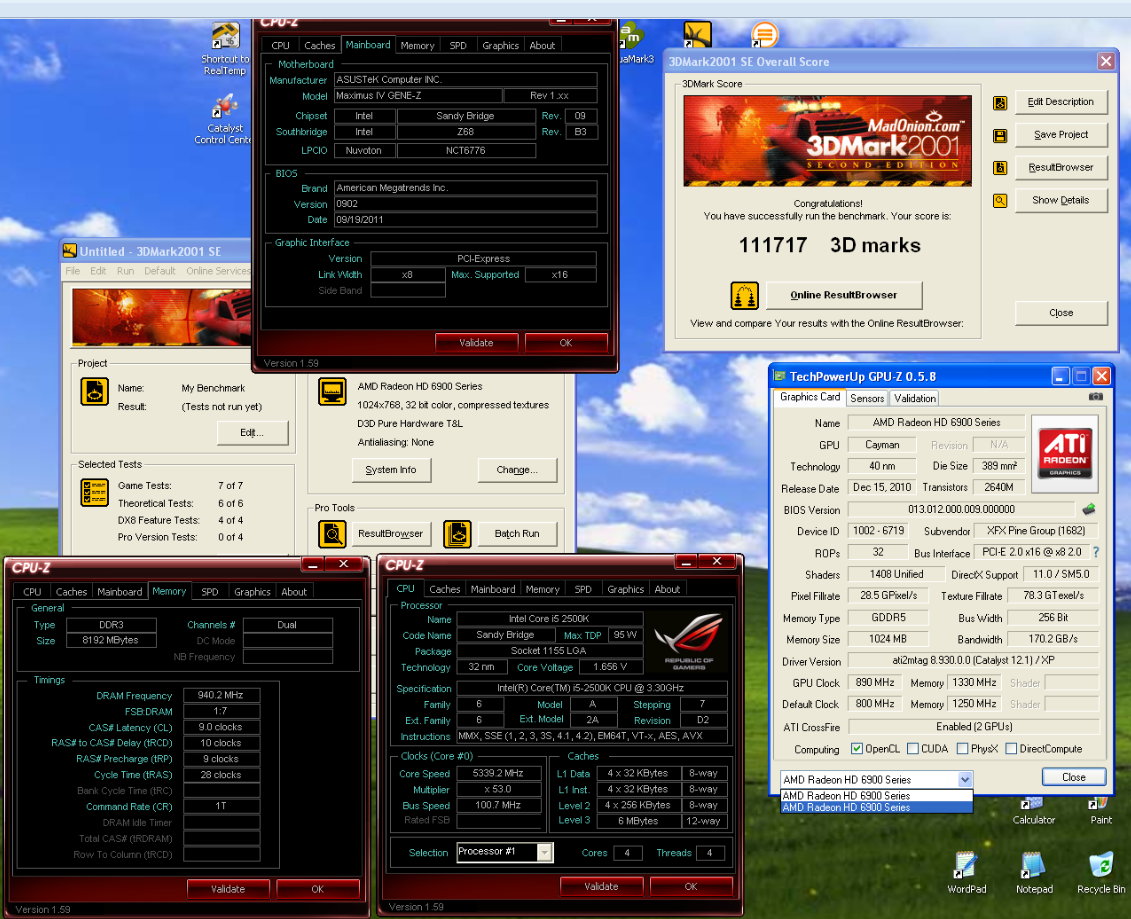
Task: Click the Pro Tools ResultBrowser magnifier icon
Action: pyautogui.click(x=332, y=534)
